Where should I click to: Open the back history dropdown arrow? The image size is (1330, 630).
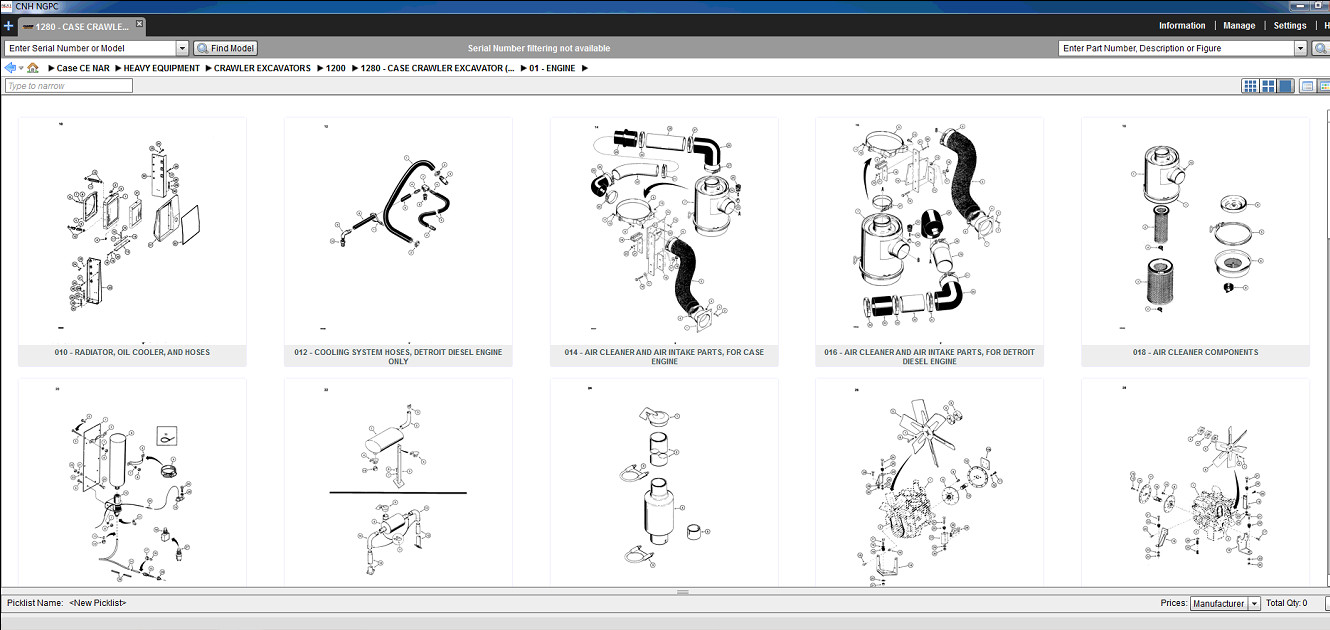pyautogui.click(x=20, y=68)
